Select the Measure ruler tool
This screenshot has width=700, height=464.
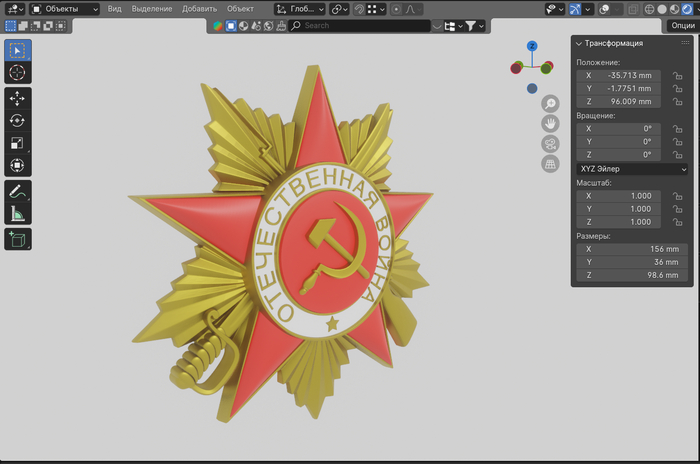point(18,213)
